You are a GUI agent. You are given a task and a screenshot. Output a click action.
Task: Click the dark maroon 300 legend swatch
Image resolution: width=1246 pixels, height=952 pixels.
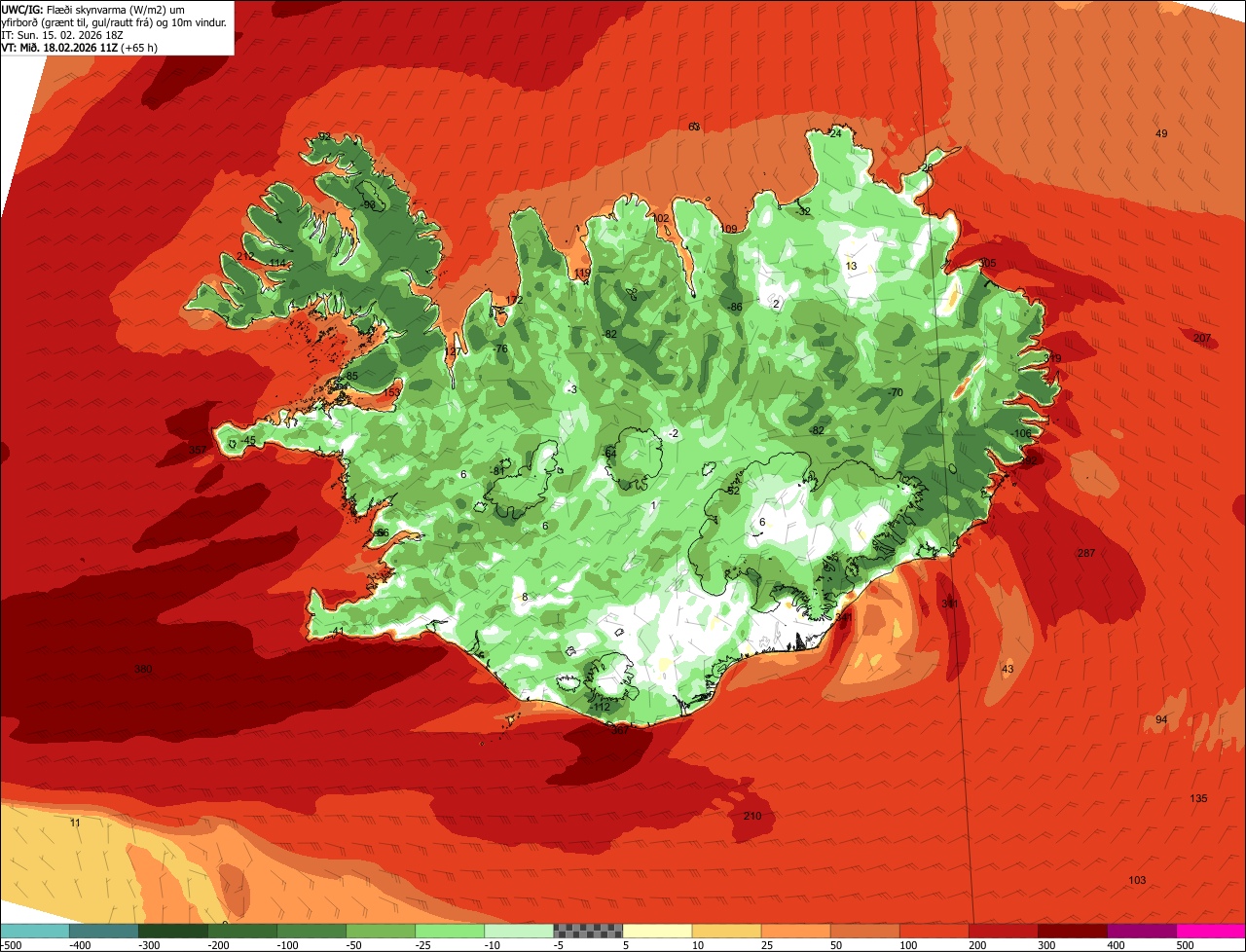[x=1072, y=931]
